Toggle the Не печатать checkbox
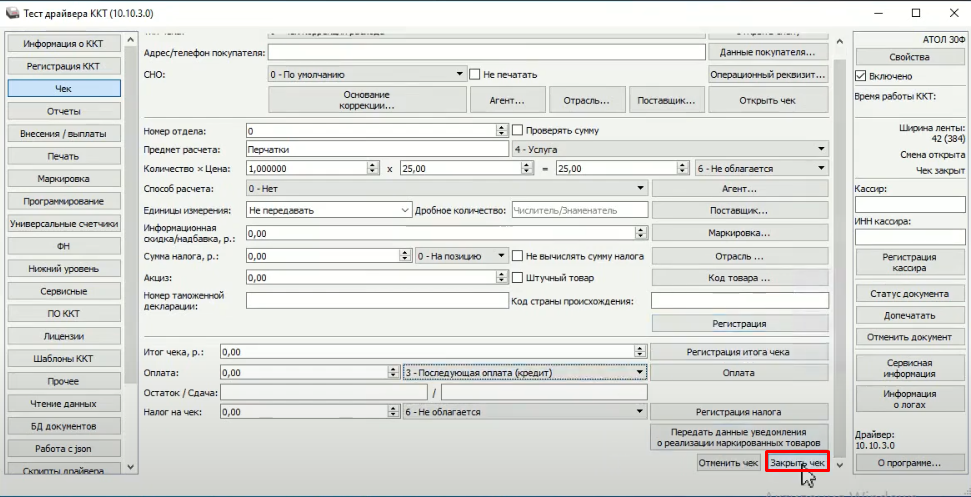The image size is (971, 497). click(475, 74)
